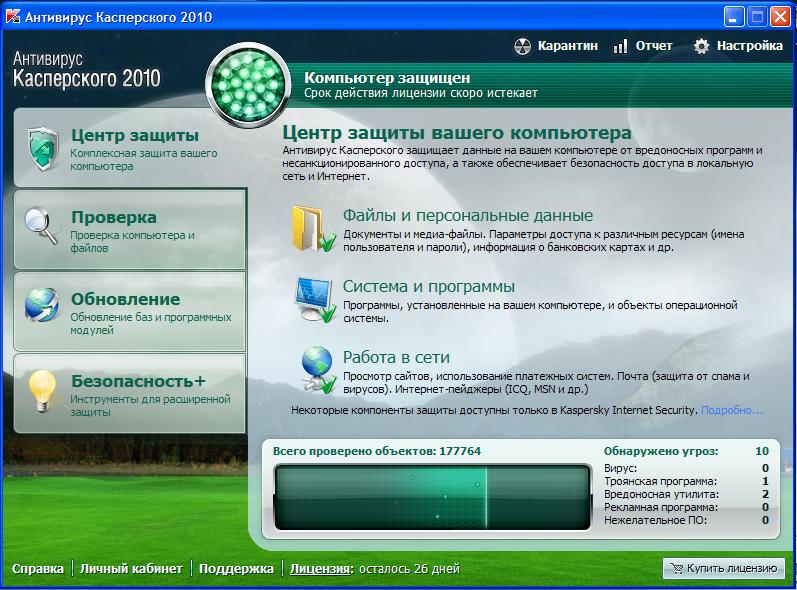Click the green shield icon for Центр защиты
797x590 pixels.
point(43,148)
